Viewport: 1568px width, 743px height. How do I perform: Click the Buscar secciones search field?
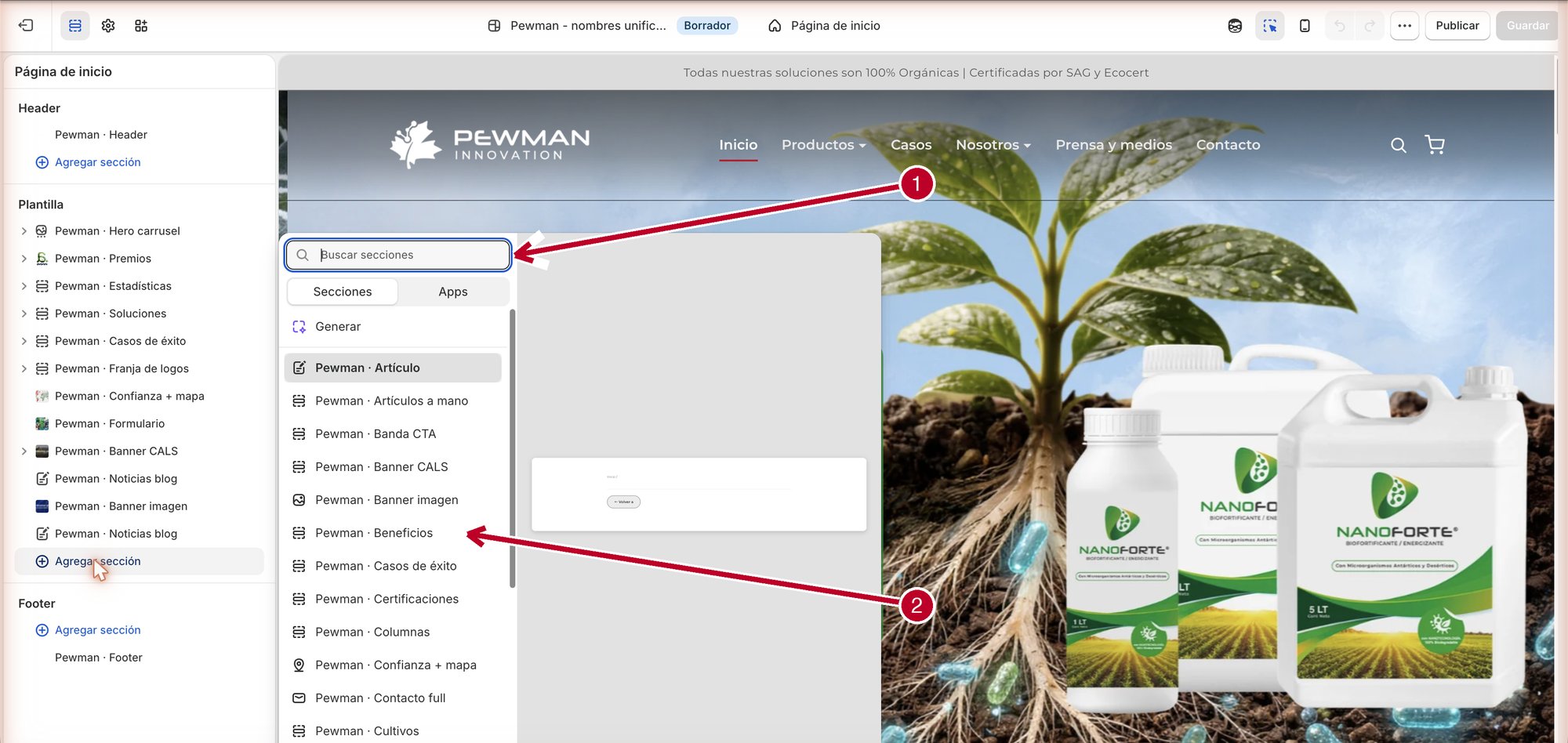398,255
